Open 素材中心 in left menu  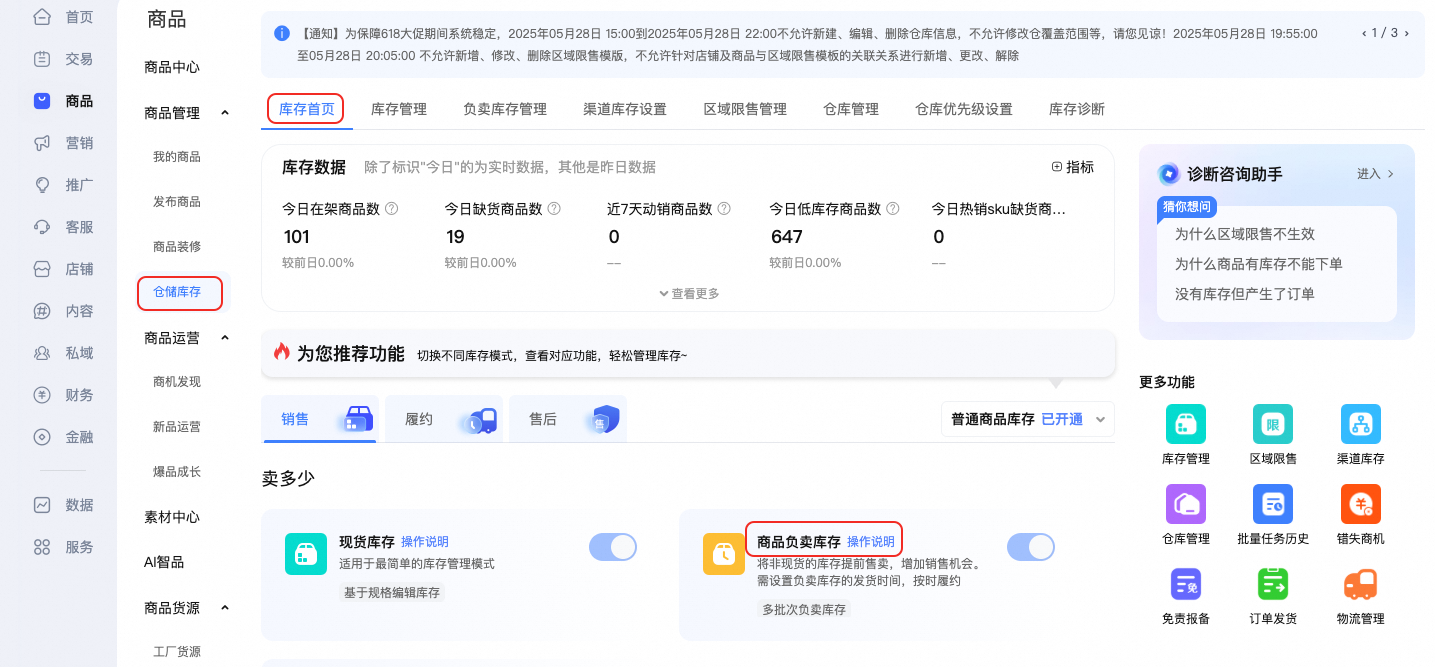pos(172,517)
